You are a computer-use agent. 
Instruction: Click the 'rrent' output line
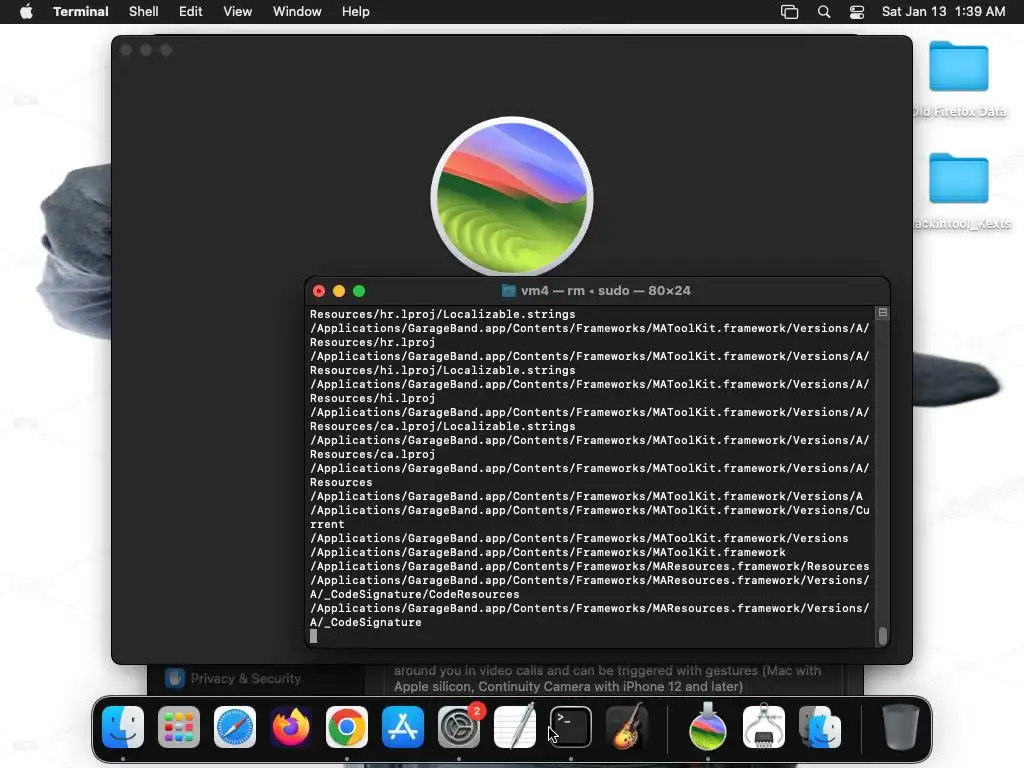(327, 524)
